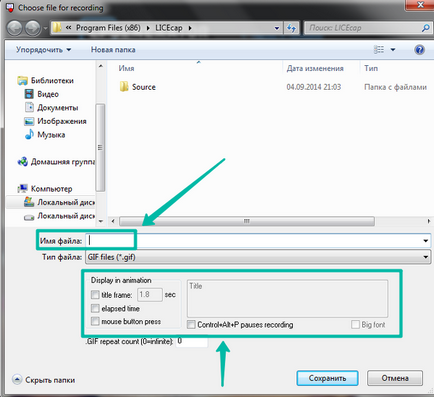The width and height of the screenshot is (434, 397).
Task: Click the search LICEcap field
Action: pyautogui.click(x=362, y=28)
